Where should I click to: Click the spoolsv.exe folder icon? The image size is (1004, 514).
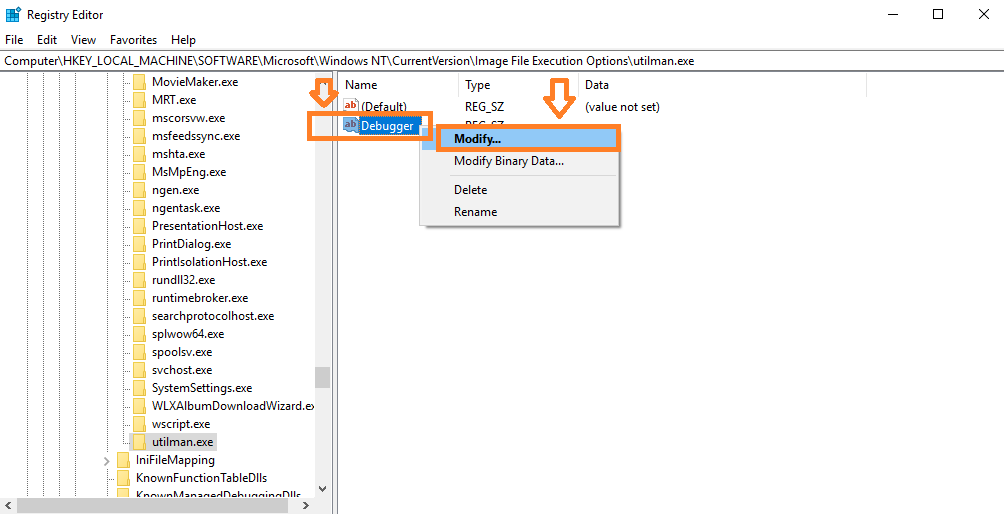click(x=139, y=351)
